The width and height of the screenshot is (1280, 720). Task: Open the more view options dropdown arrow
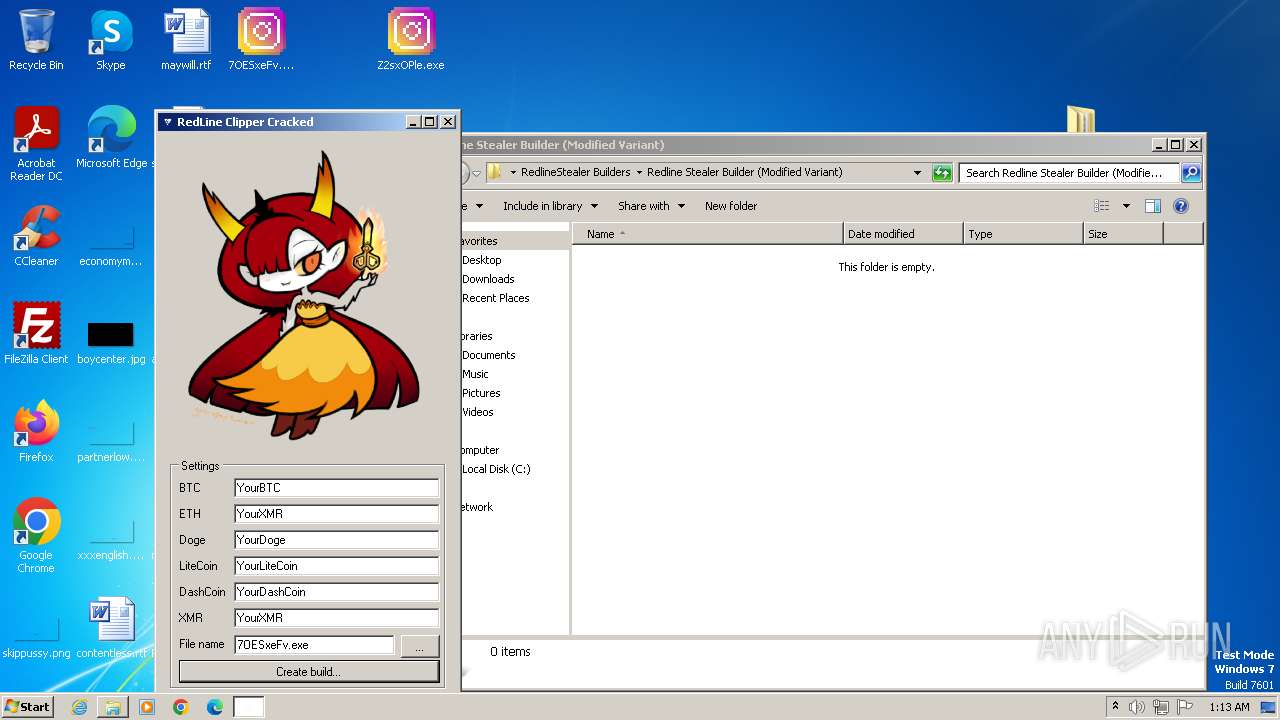pyautogui.click(x=1125, y=206)
